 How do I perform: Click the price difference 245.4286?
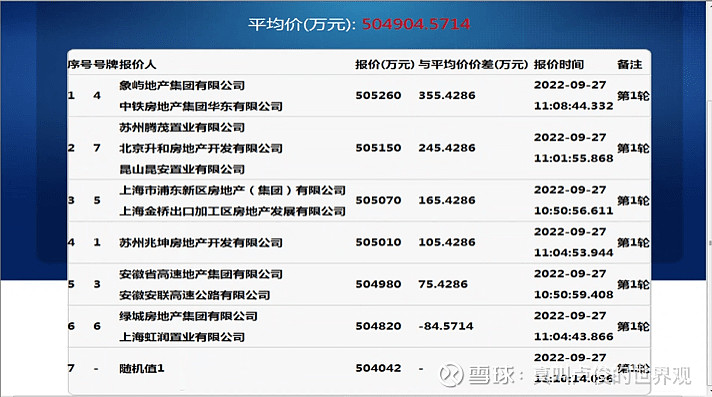coord(447,148)
